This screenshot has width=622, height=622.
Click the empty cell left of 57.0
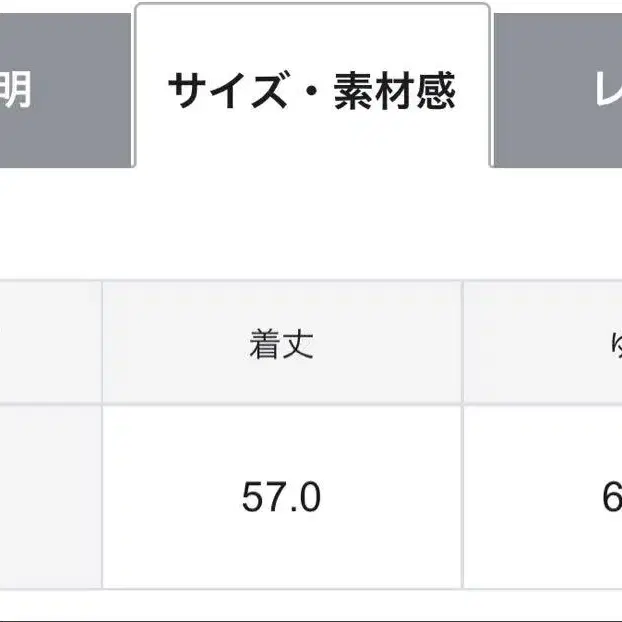click(50, 497)
